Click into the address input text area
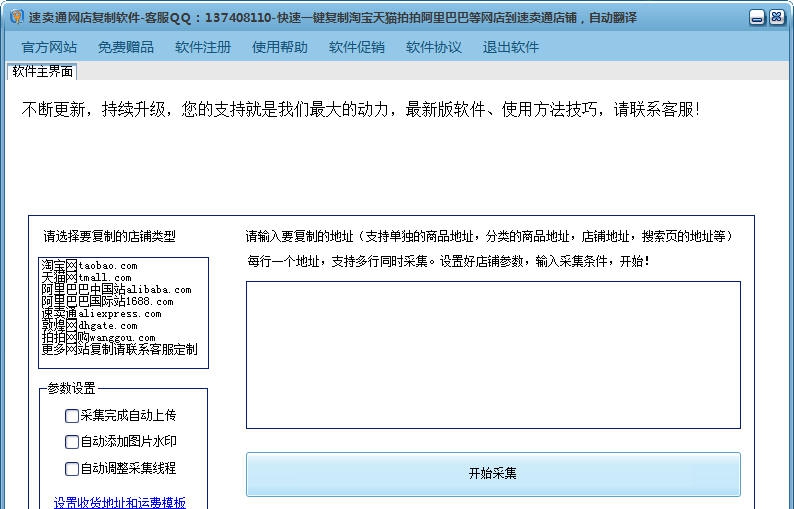 [493, 355]
